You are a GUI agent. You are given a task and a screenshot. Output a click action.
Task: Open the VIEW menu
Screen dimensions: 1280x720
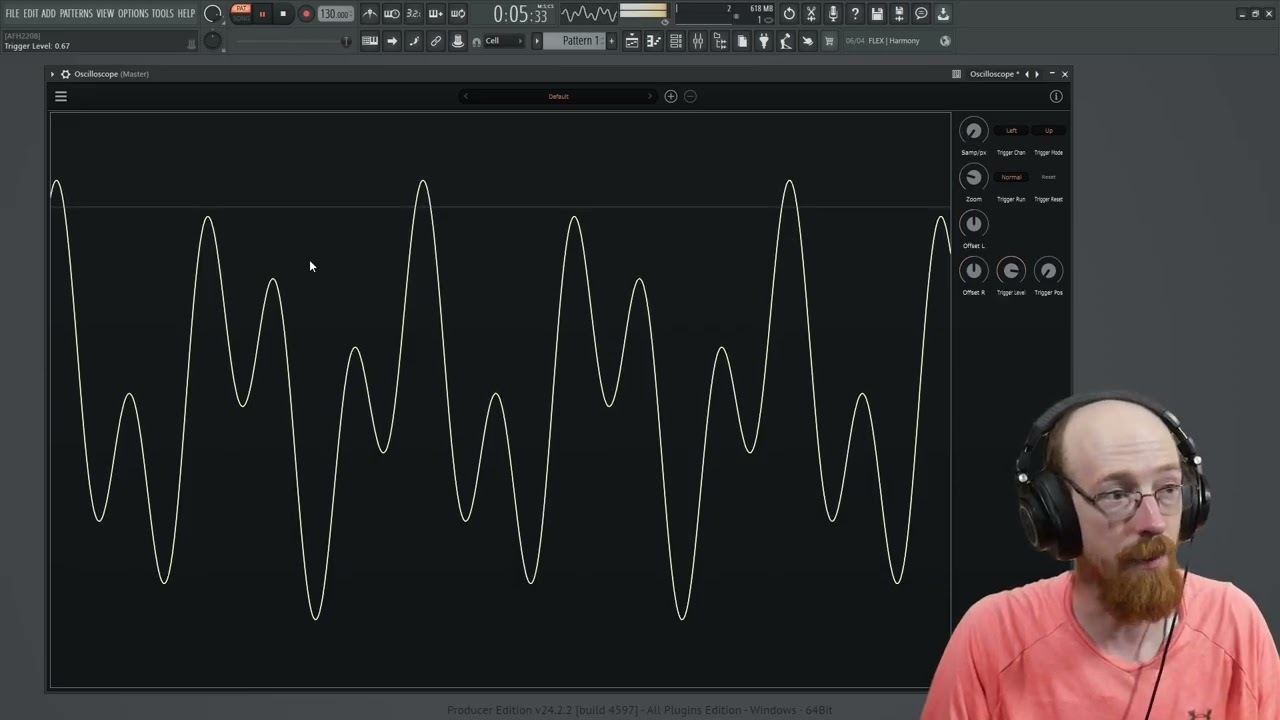pos(105,14)
